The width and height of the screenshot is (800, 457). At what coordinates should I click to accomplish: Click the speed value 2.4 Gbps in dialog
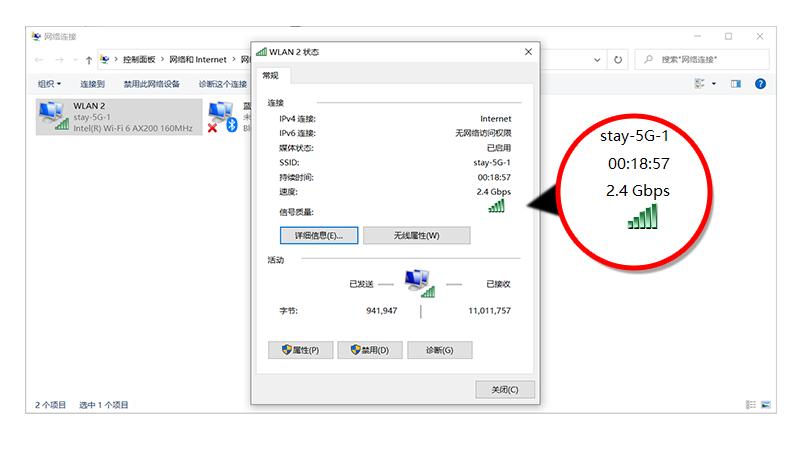493,192
